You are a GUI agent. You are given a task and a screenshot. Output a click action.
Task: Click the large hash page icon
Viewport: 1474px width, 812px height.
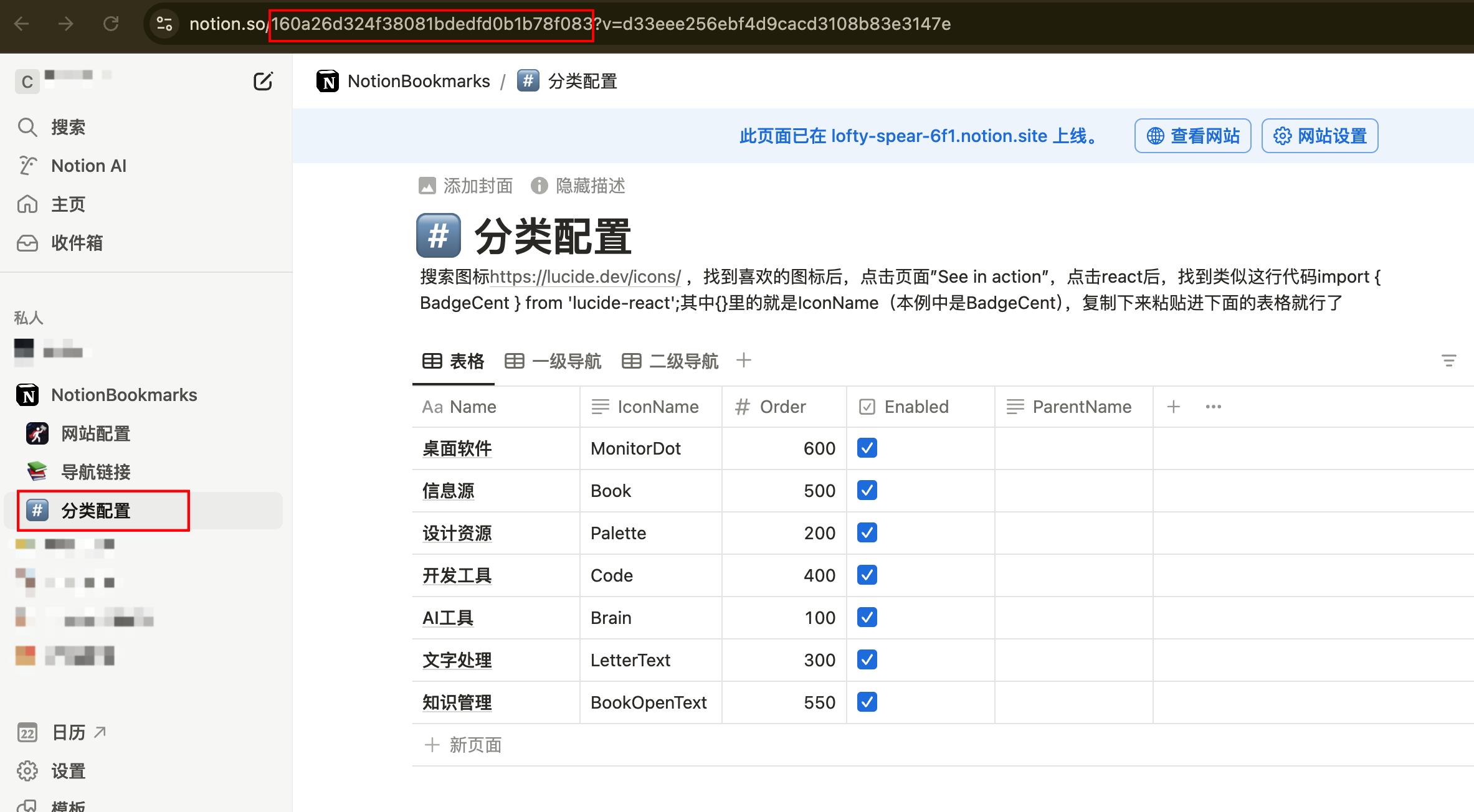pos(439,235)
